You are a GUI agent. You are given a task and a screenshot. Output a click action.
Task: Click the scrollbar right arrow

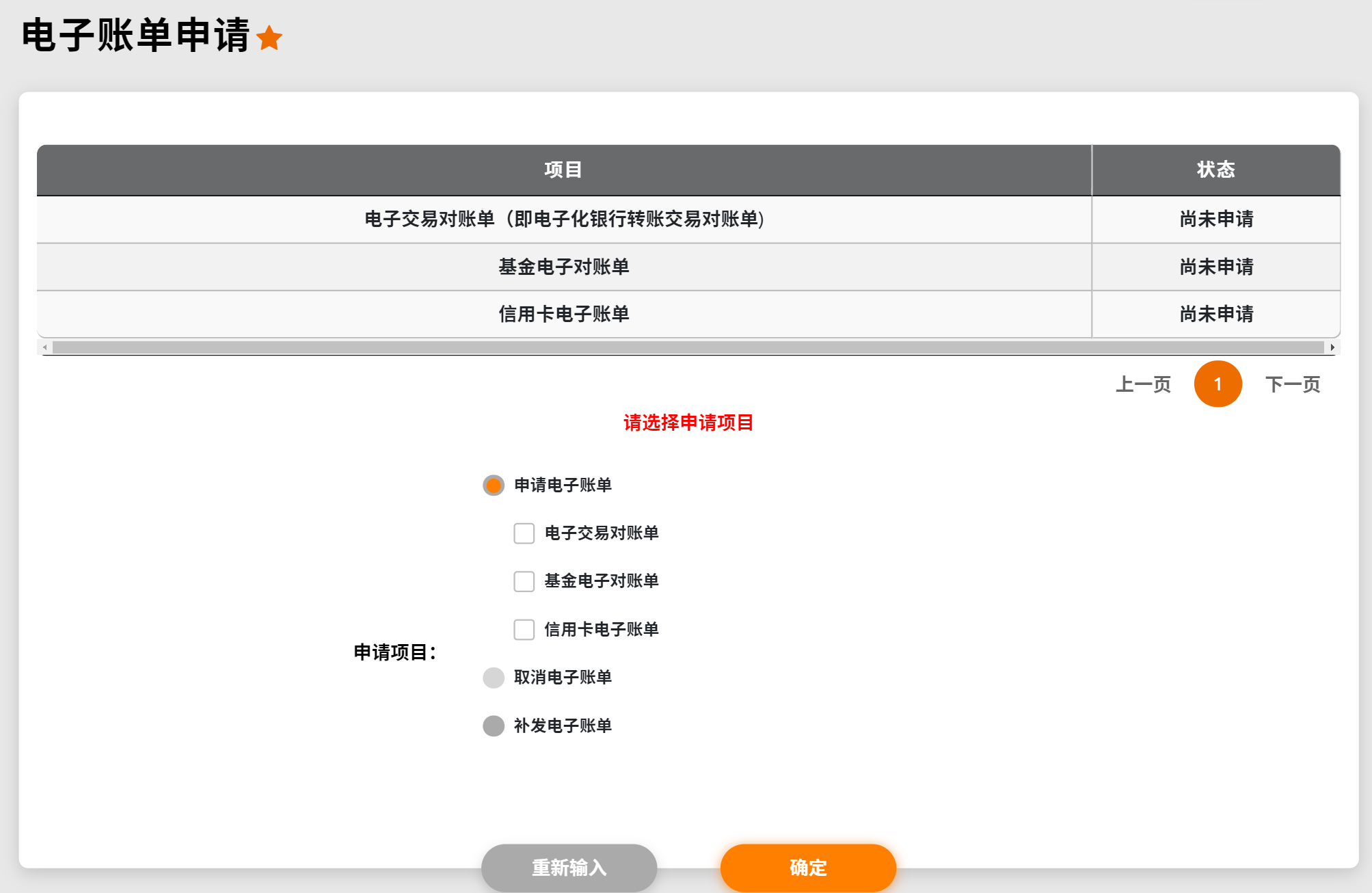pyautogui.click(x=1332, y=347)
